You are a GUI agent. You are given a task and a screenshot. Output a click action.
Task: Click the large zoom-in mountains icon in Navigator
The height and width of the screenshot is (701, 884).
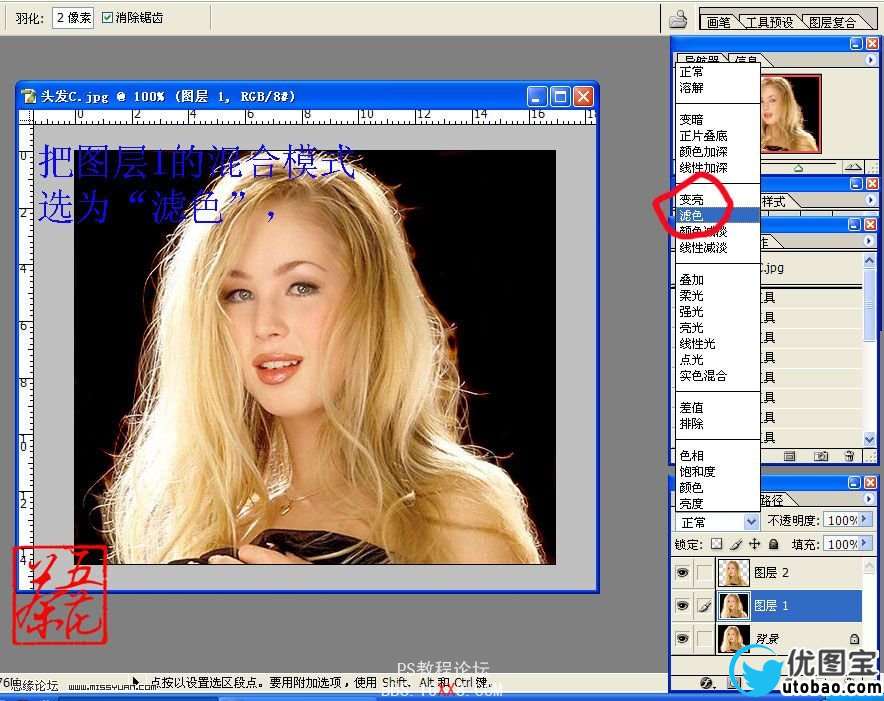coord(853,167)
